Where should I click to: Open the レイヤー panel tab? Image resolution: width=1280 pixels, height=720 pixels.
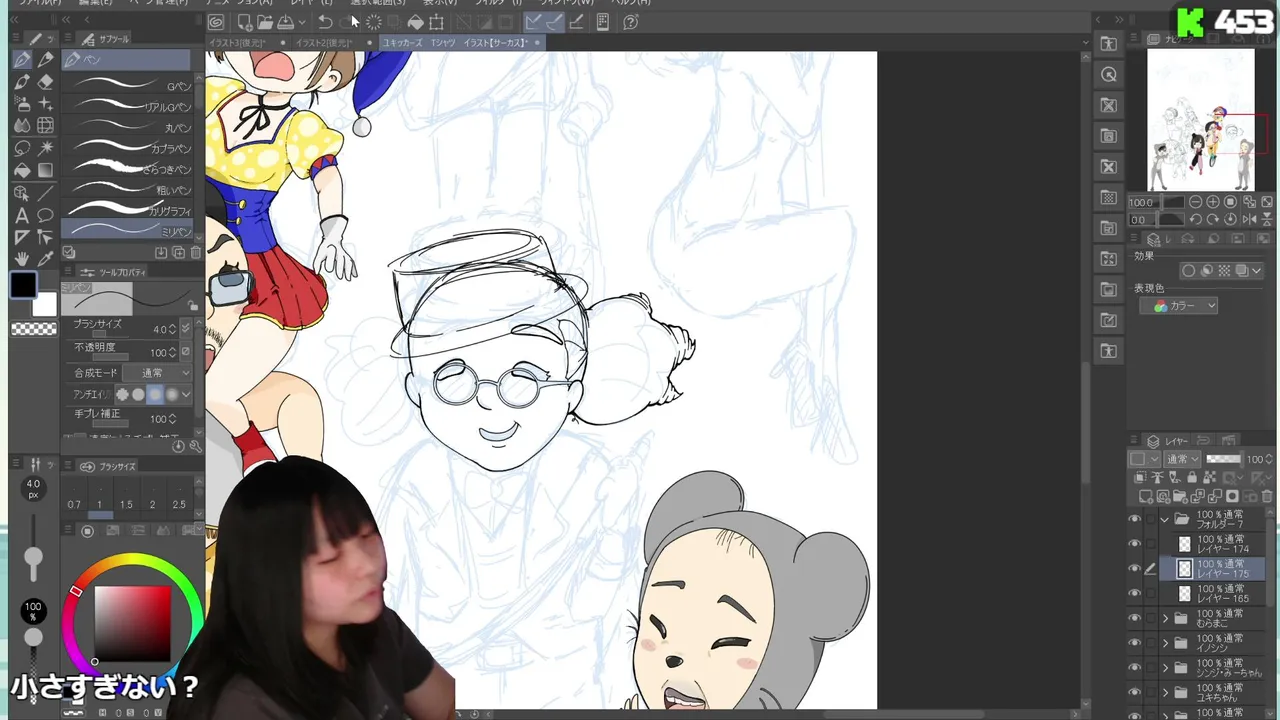pyautogui.click(x=1168, y=441)
